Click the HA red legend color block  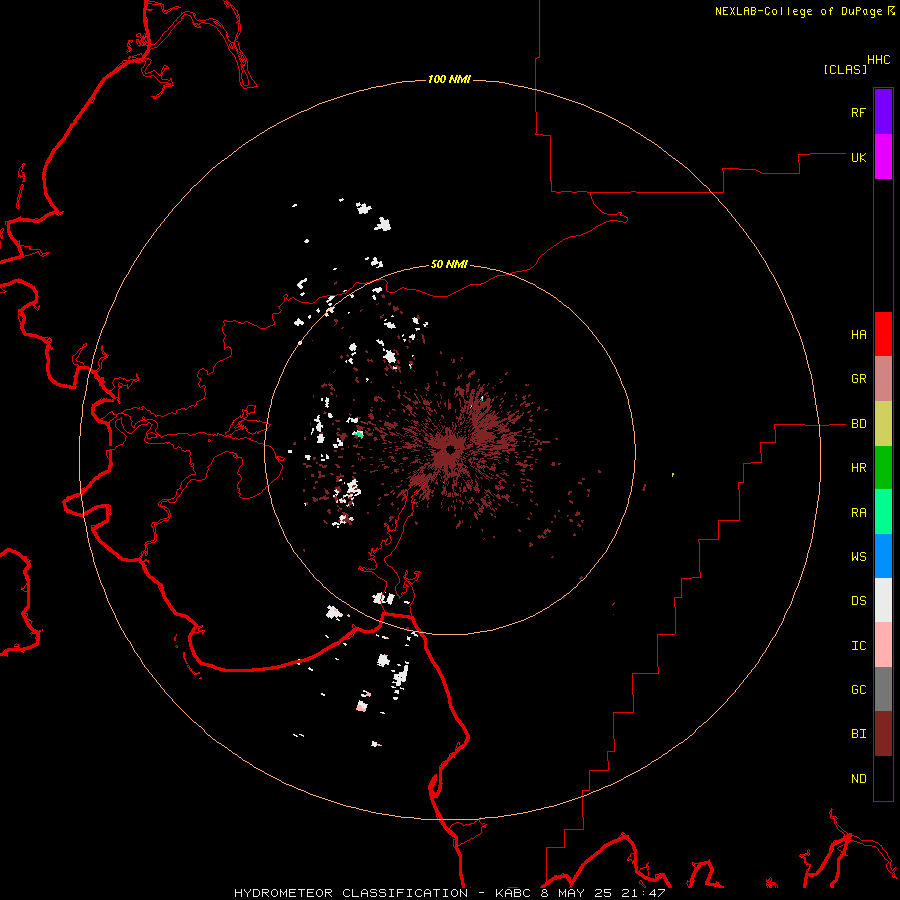coord(883,334)
